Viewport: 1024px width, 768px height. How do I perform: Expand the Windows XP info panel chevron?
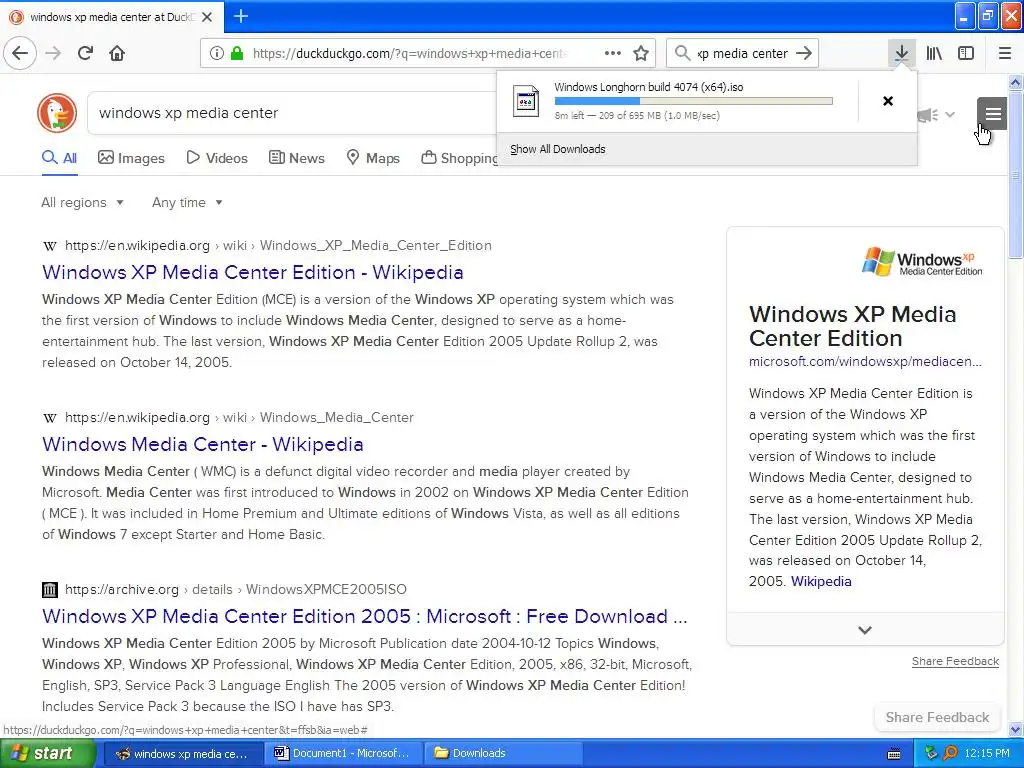pos(865,630)
